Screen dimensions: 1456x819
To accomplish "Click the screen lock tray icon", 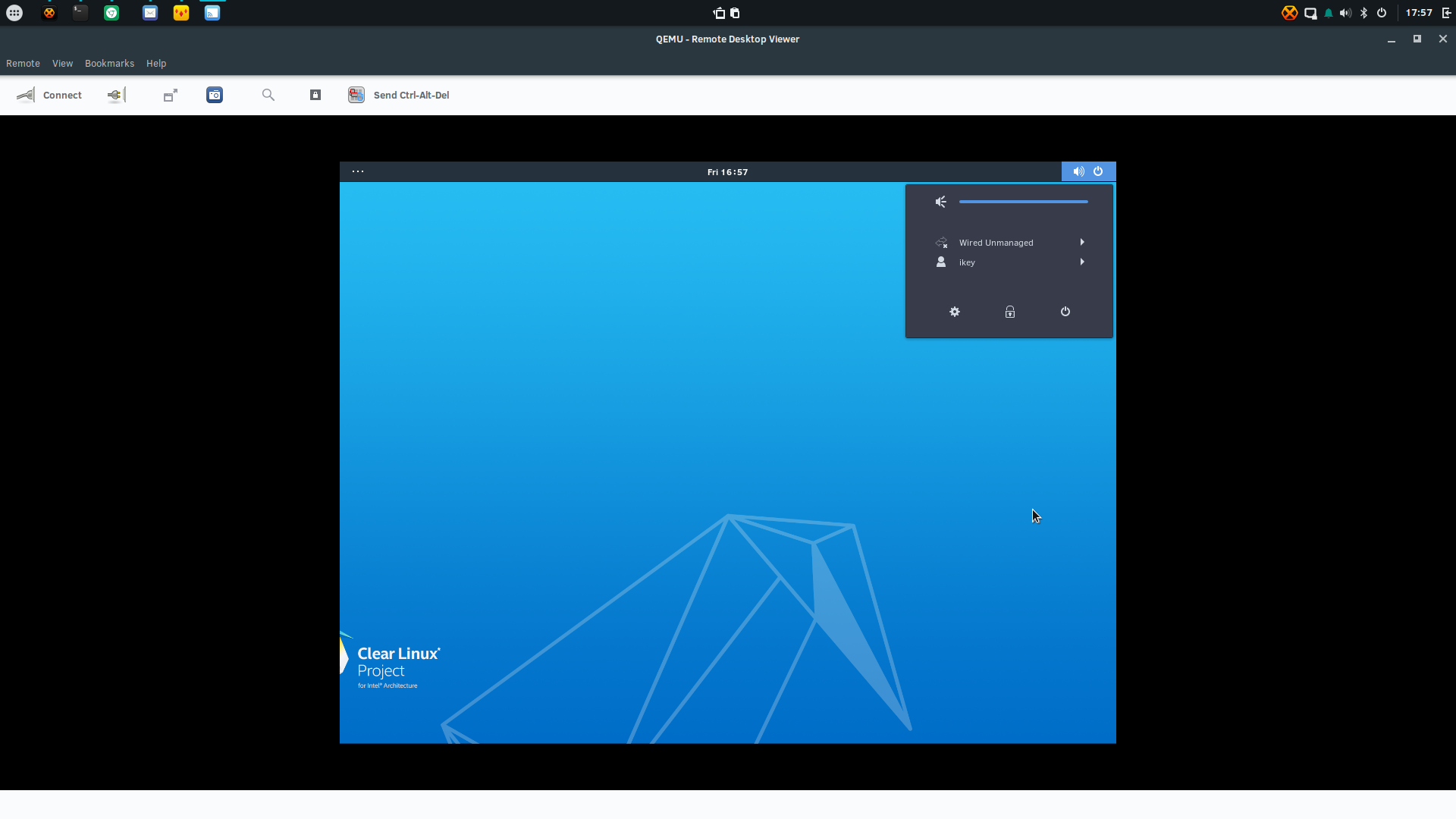I will (1310, 13).
